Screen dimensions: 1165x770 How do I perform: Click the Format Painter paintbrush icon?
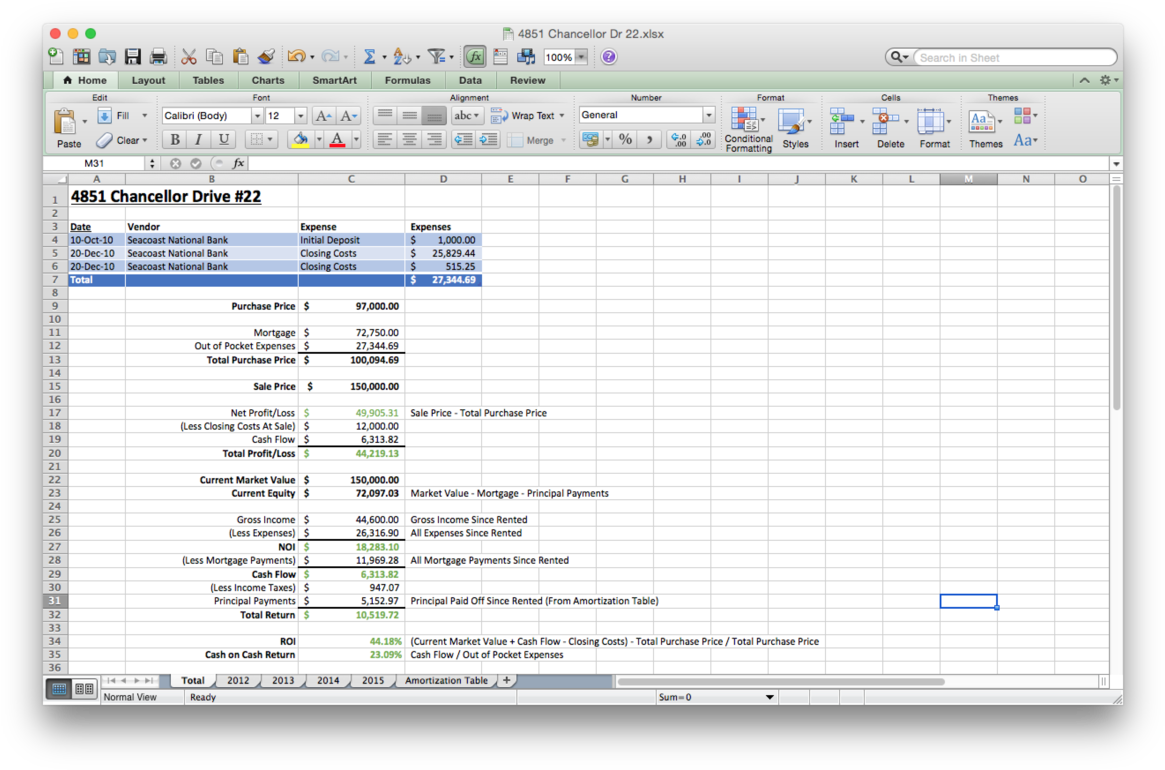(x=266, y=58)
